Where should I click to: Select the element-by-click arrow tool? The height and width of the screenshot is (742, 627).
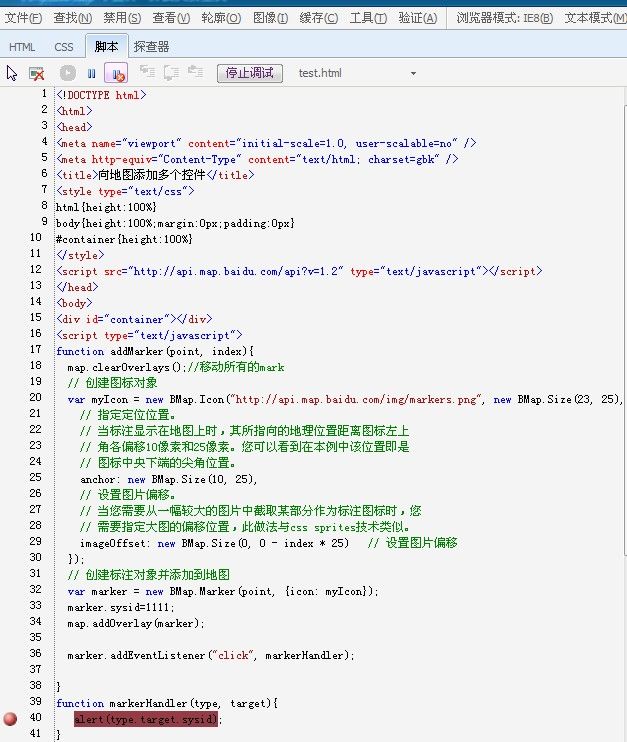[x=12, y=73]
